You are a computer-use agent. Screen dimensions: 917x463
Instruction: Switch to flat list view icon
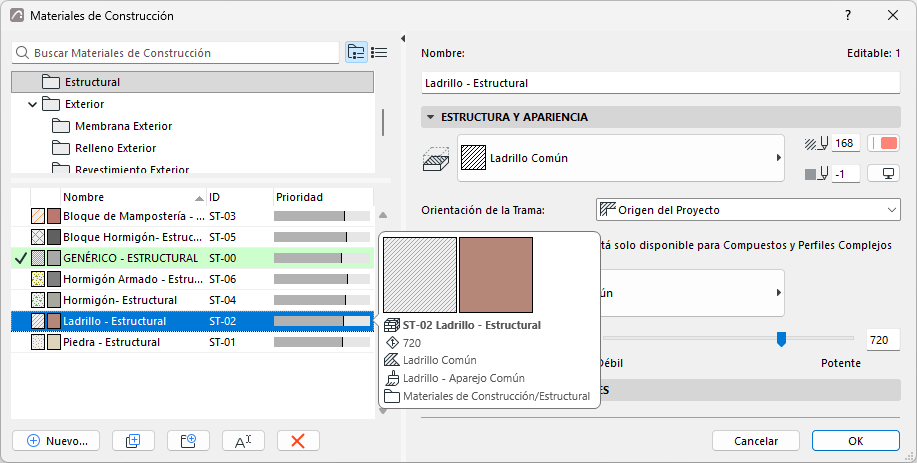(x=379, y=53)
